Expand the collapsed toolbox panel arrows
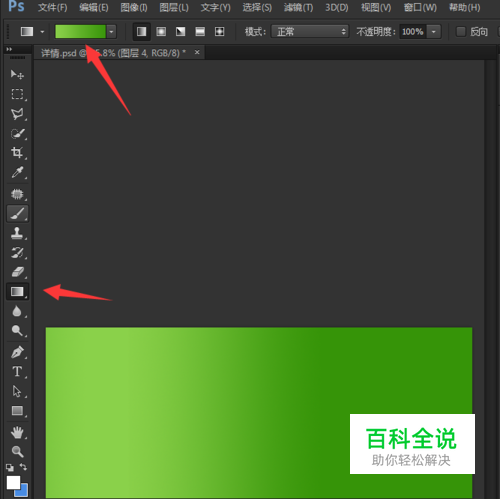 click(x=9, y=49)
